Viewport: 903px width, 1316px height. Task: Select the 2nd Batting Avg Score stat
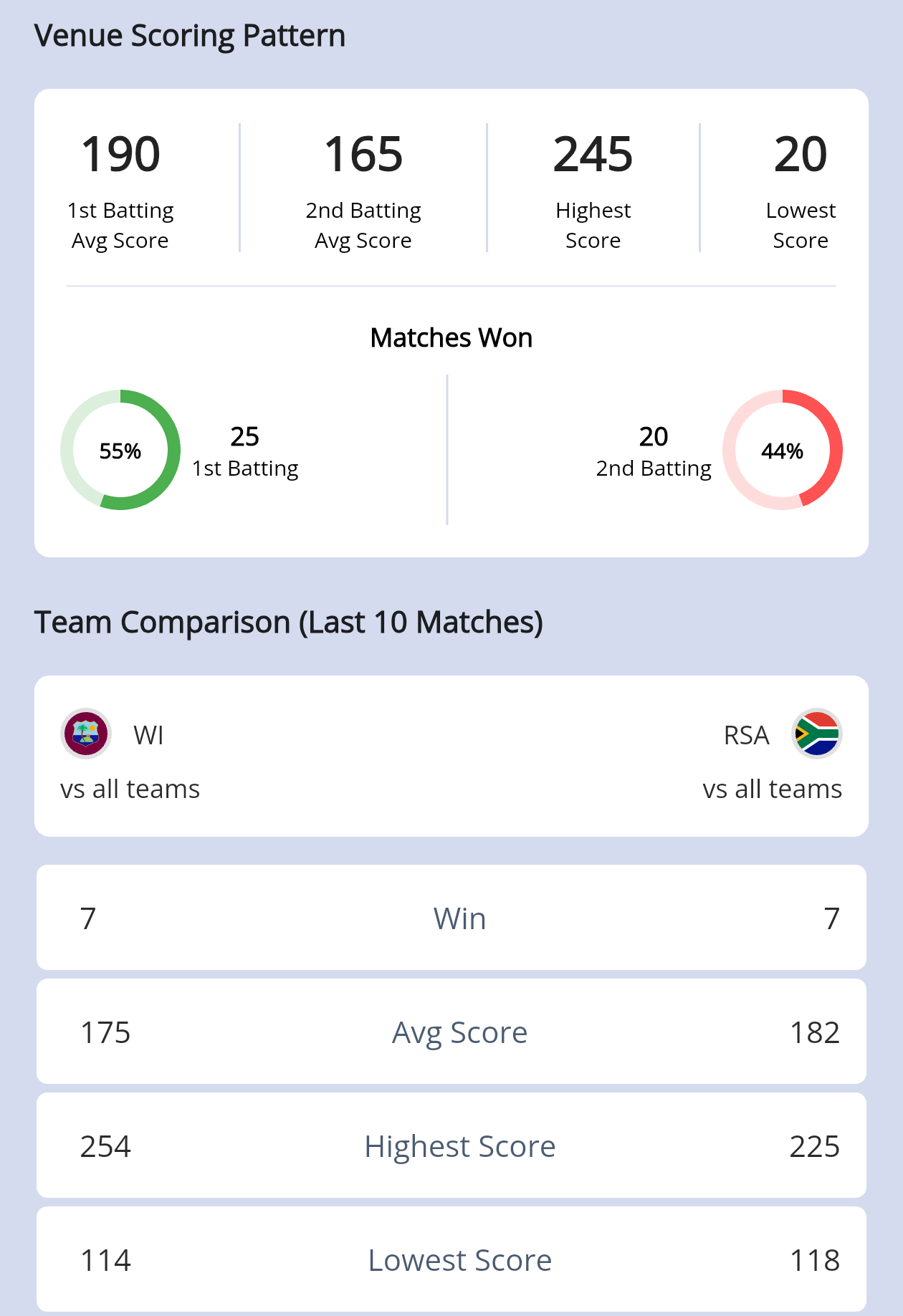pos(363,189)
